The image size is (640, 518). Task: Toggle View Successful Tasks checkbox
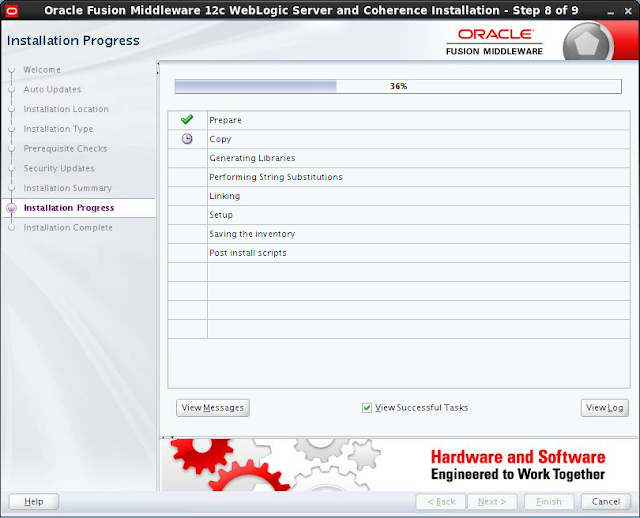point(367,408)
